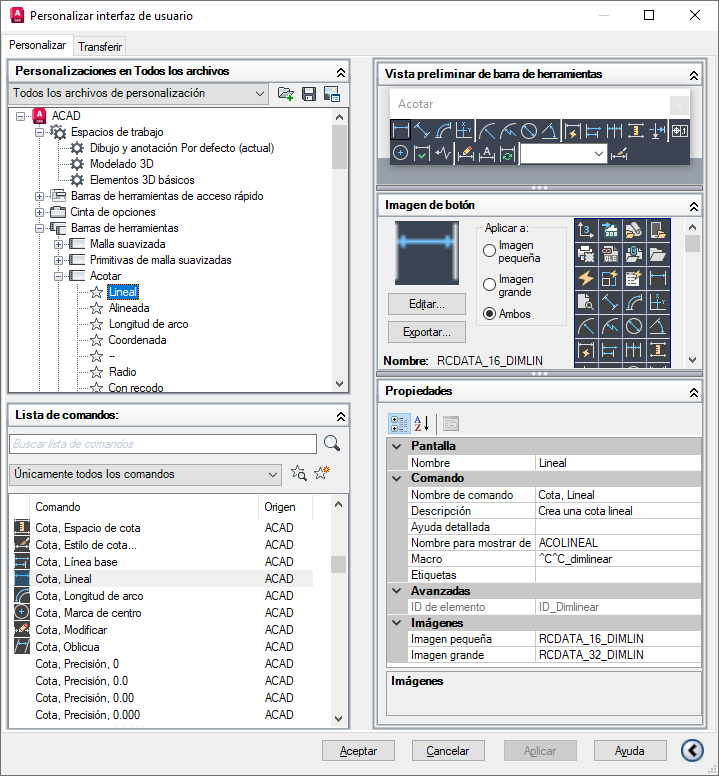Image resolution: width=719 pixels, height=776 pixels.
Task: Open 'Únicamente todos los comandos' filter dropdown
Action: 145,474
